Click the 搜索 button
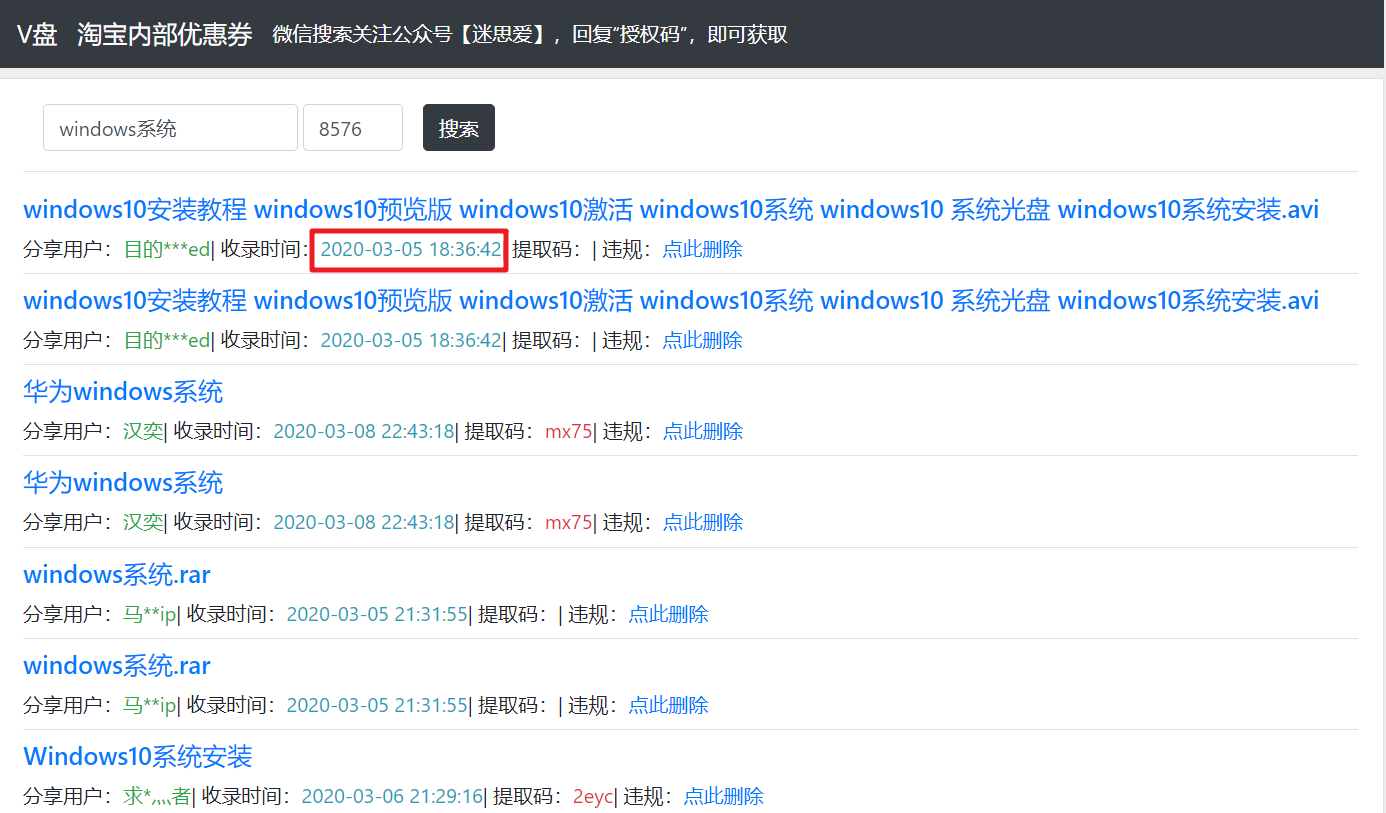Screen dimensions: 1386x813 (459, 128)
